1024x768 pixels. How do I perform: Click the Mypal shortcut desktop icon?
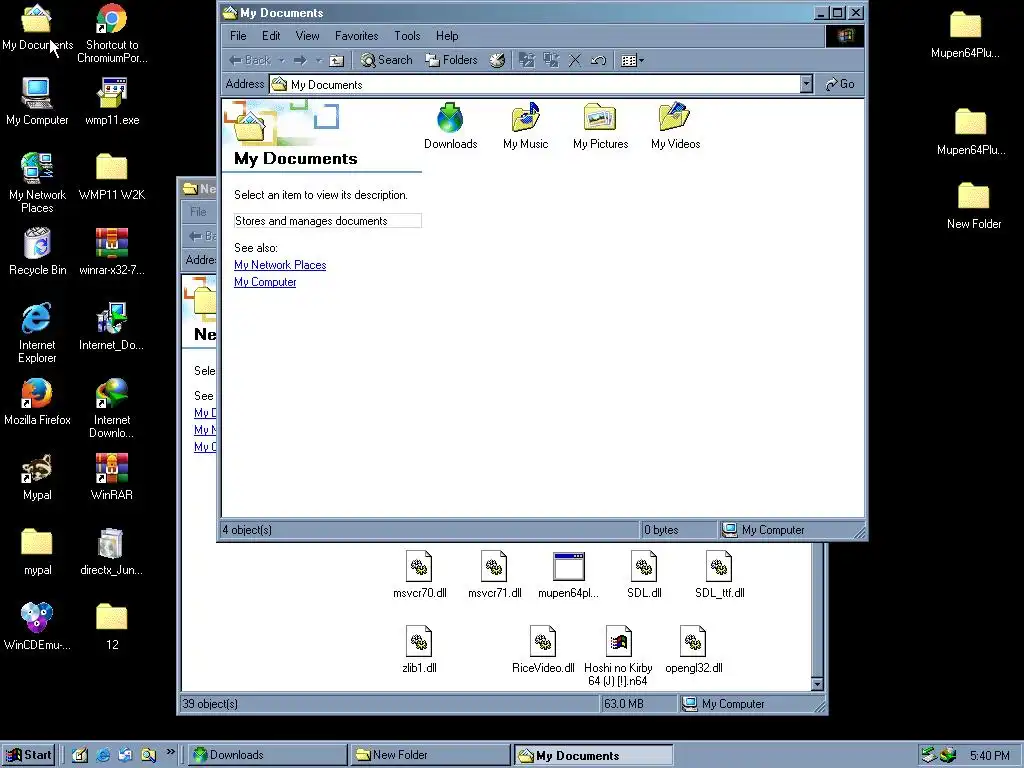click(37, 477)
